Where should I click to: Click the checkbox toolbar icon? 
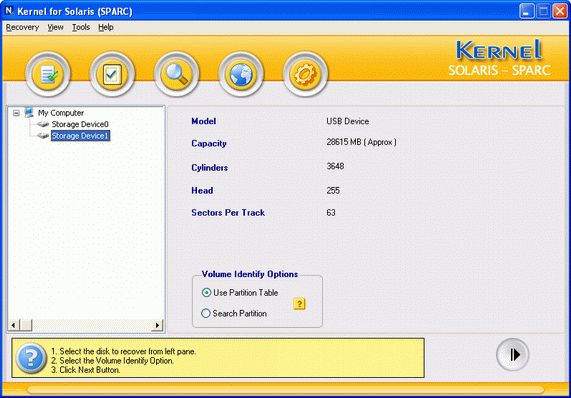pos(112,74)
